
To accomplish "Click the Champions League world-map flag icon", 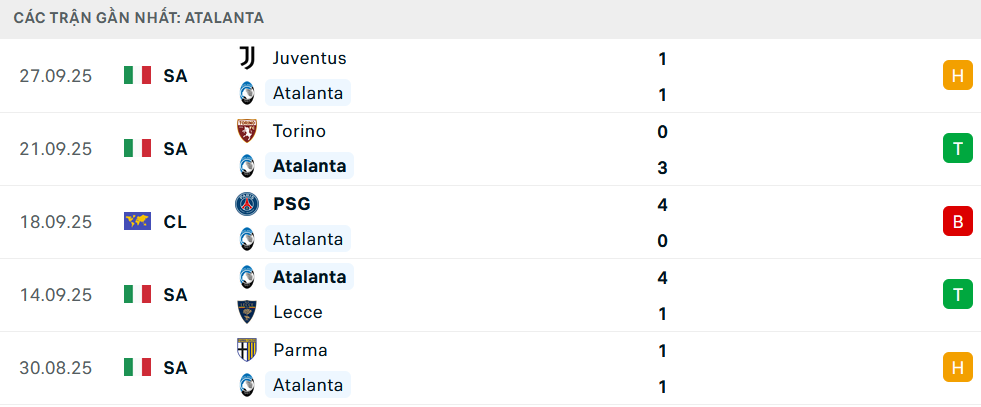I will (137, 221).
